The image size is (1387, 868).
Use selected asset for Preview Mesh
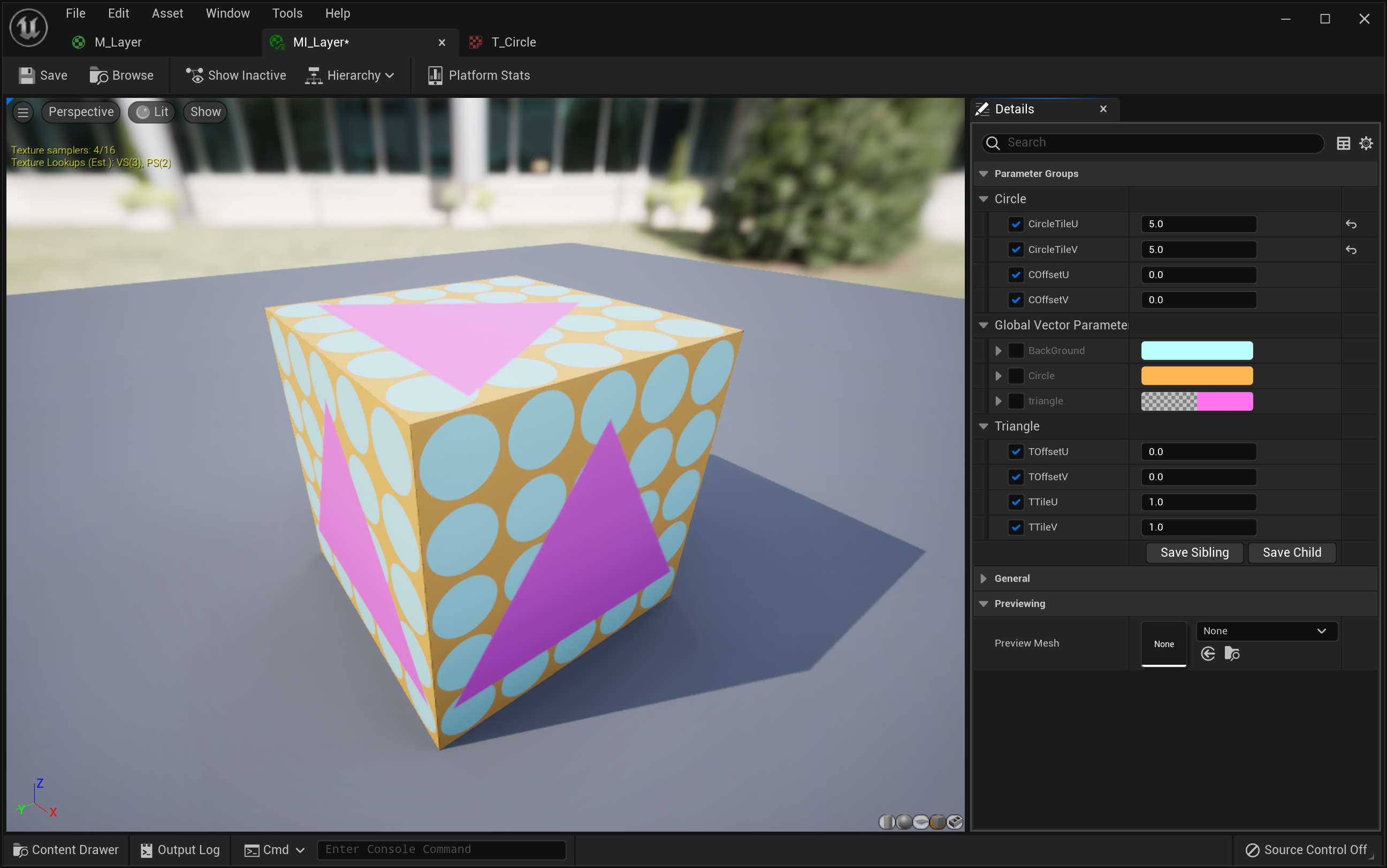click(1208, 654)
